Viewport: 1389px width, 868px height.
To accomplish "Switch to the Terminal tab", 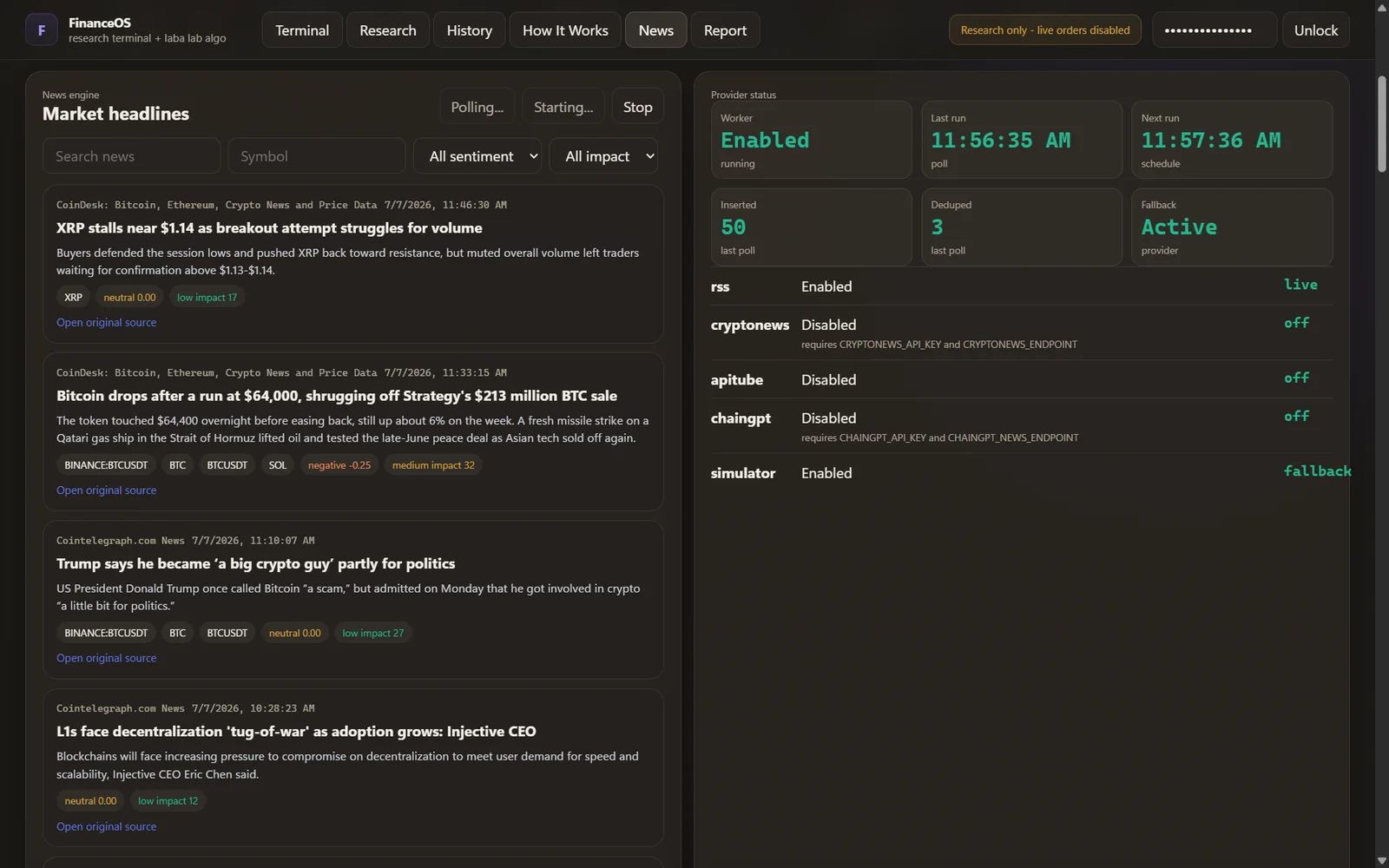I will (x=302, y=30).
